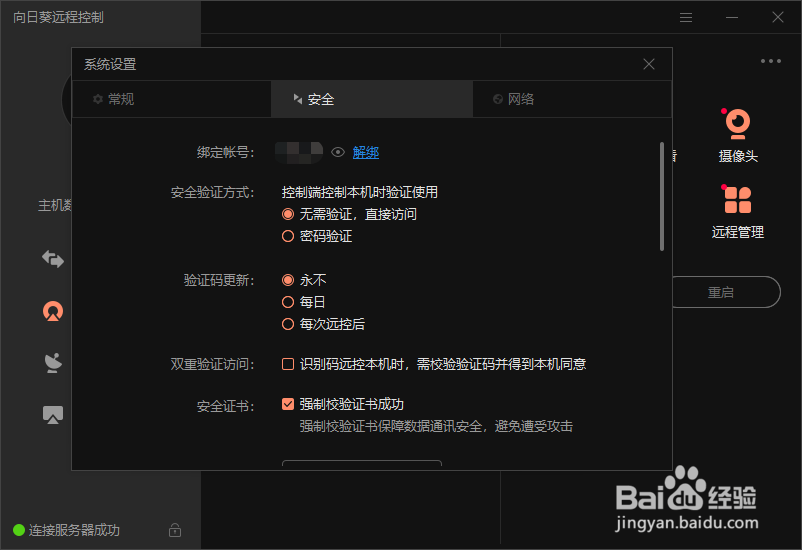Image resolution: width=802 pixels, height=550 pixels.
Task: Click the settings dialog vertical scrollbar
Action: pos(662,196)
